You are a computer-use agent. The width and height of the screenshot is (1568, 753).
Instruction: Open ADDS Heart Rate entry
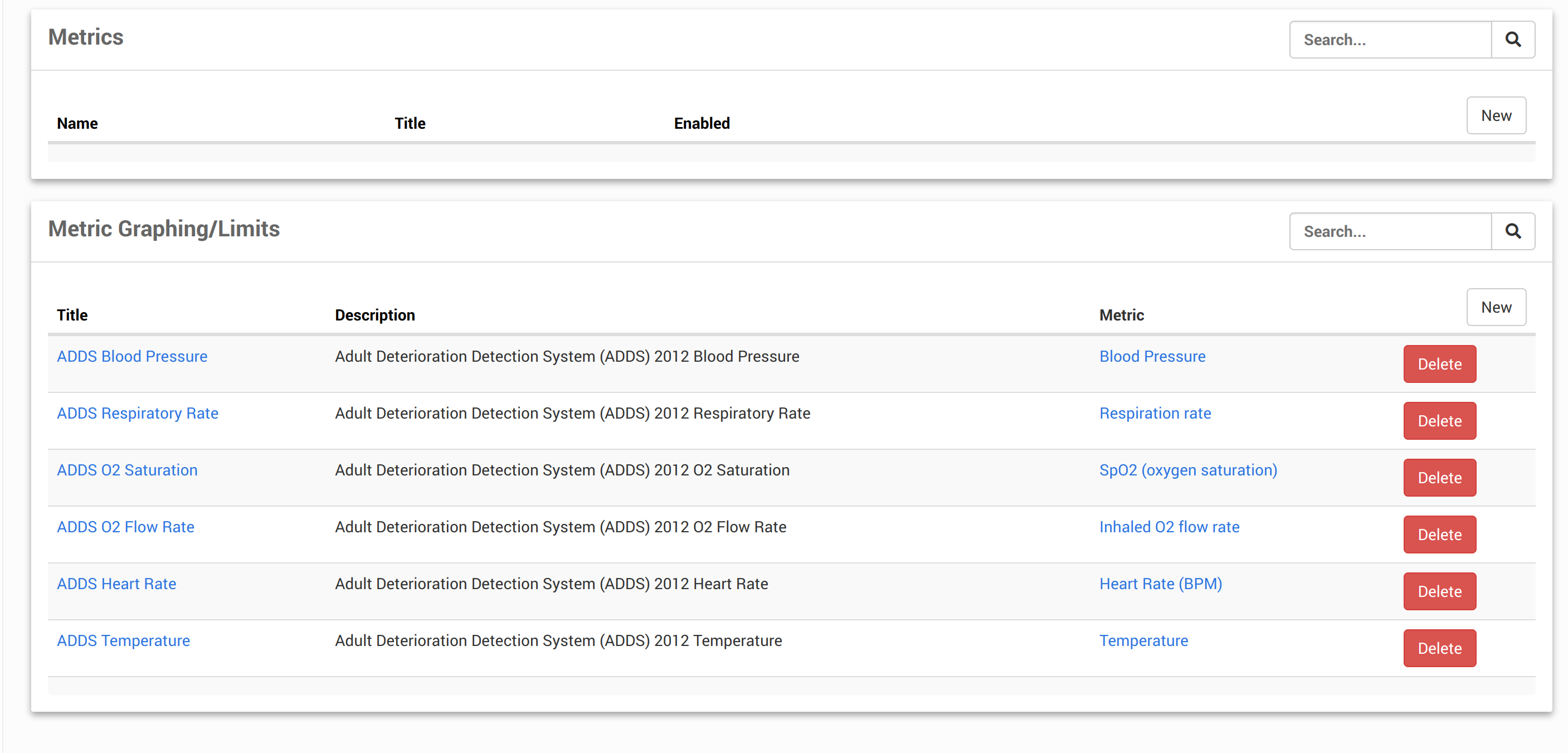[116, 584]
